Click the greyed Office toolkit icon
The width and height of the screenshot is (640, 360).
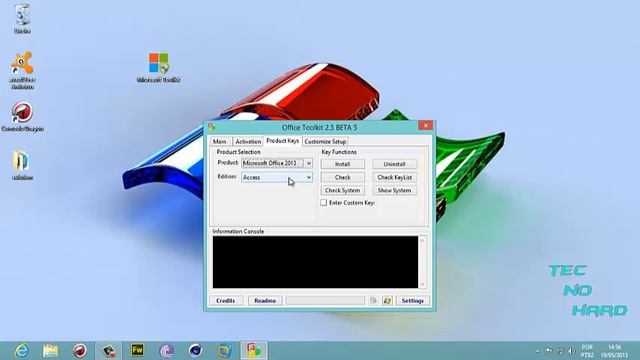373,300
